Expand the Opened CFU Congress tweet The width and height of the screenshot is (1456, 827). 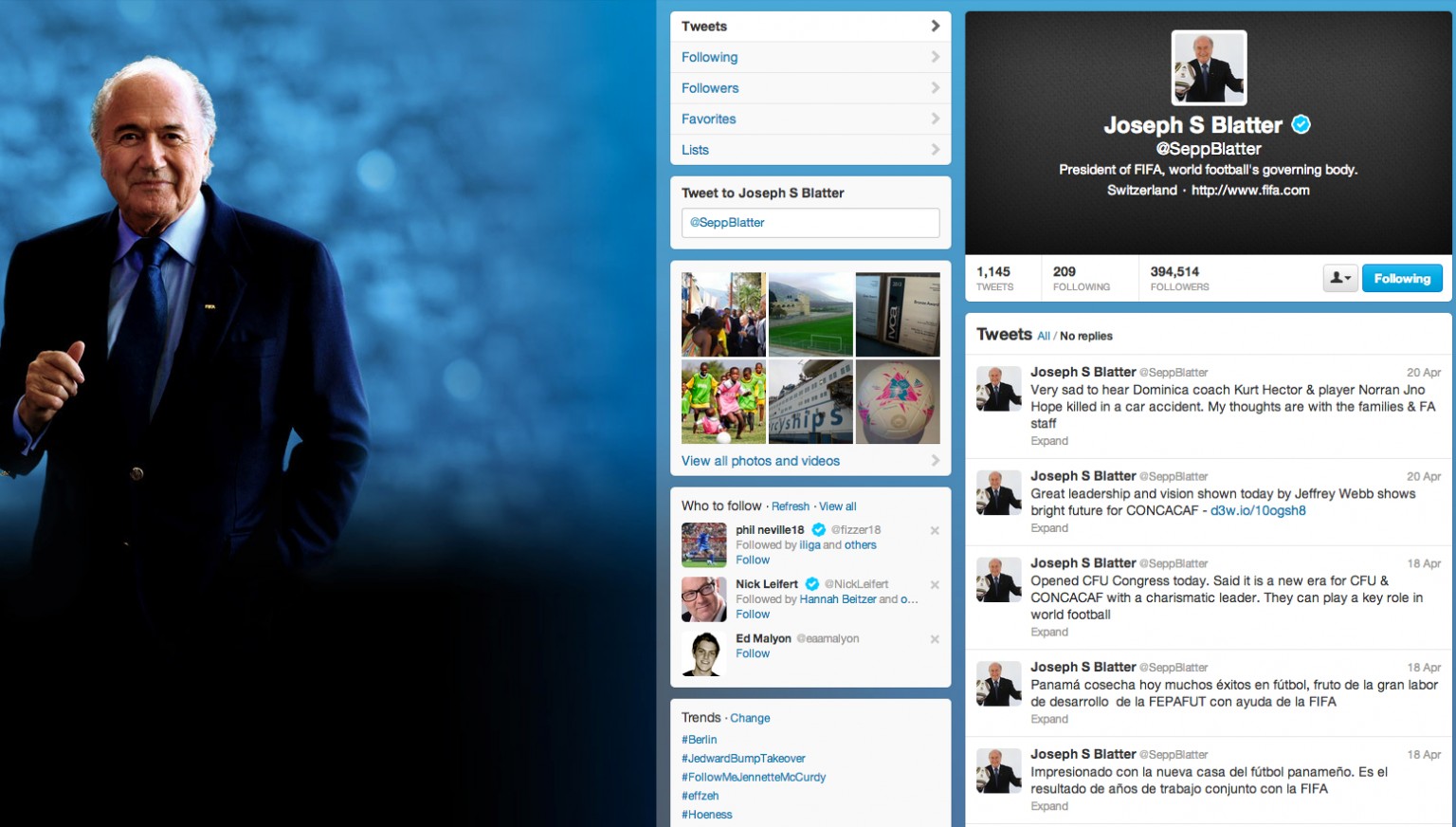(x=1049, y=633)
